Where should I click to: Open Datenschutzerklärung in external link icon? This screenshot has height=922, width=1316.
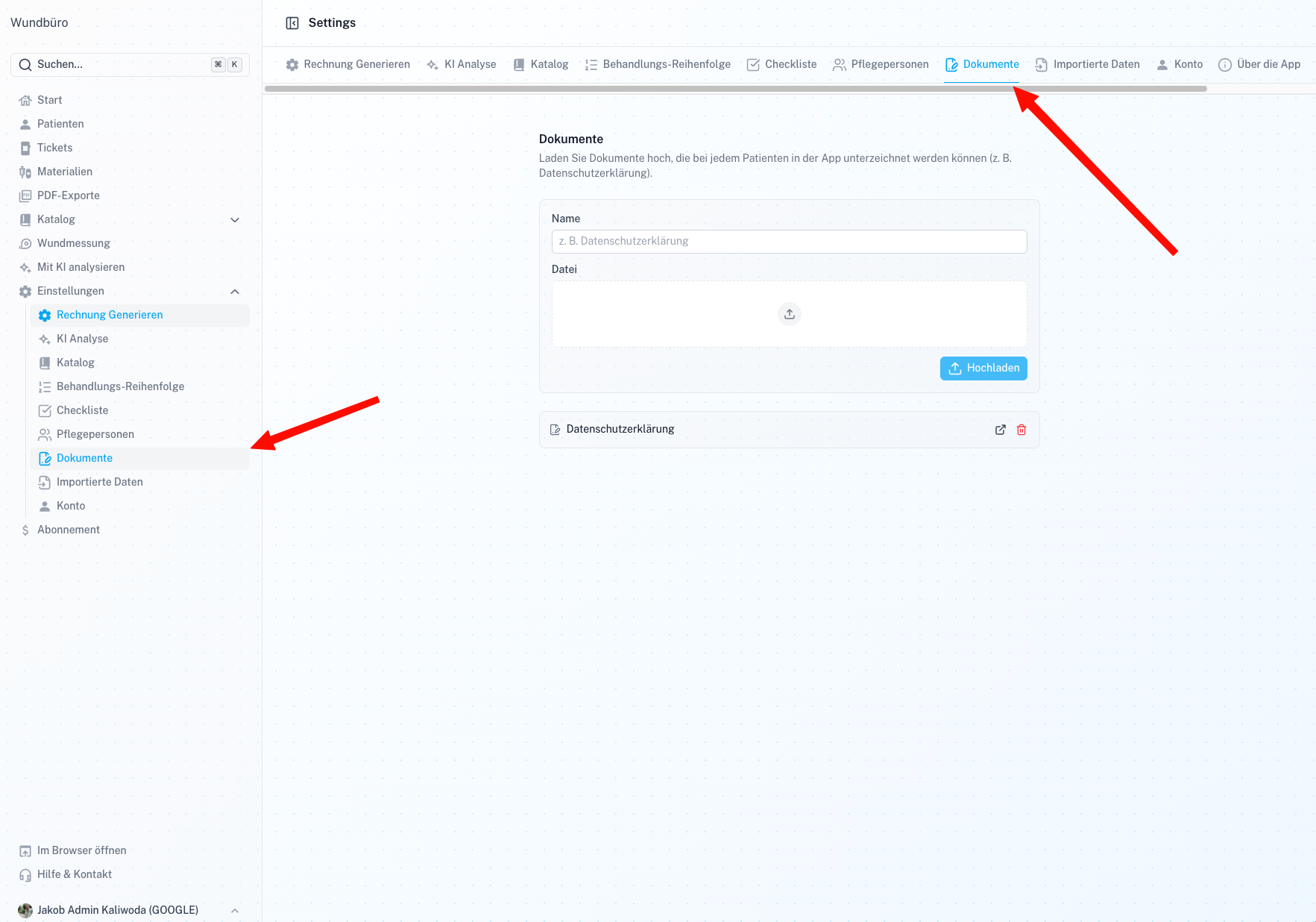[x=1001, y=430]
